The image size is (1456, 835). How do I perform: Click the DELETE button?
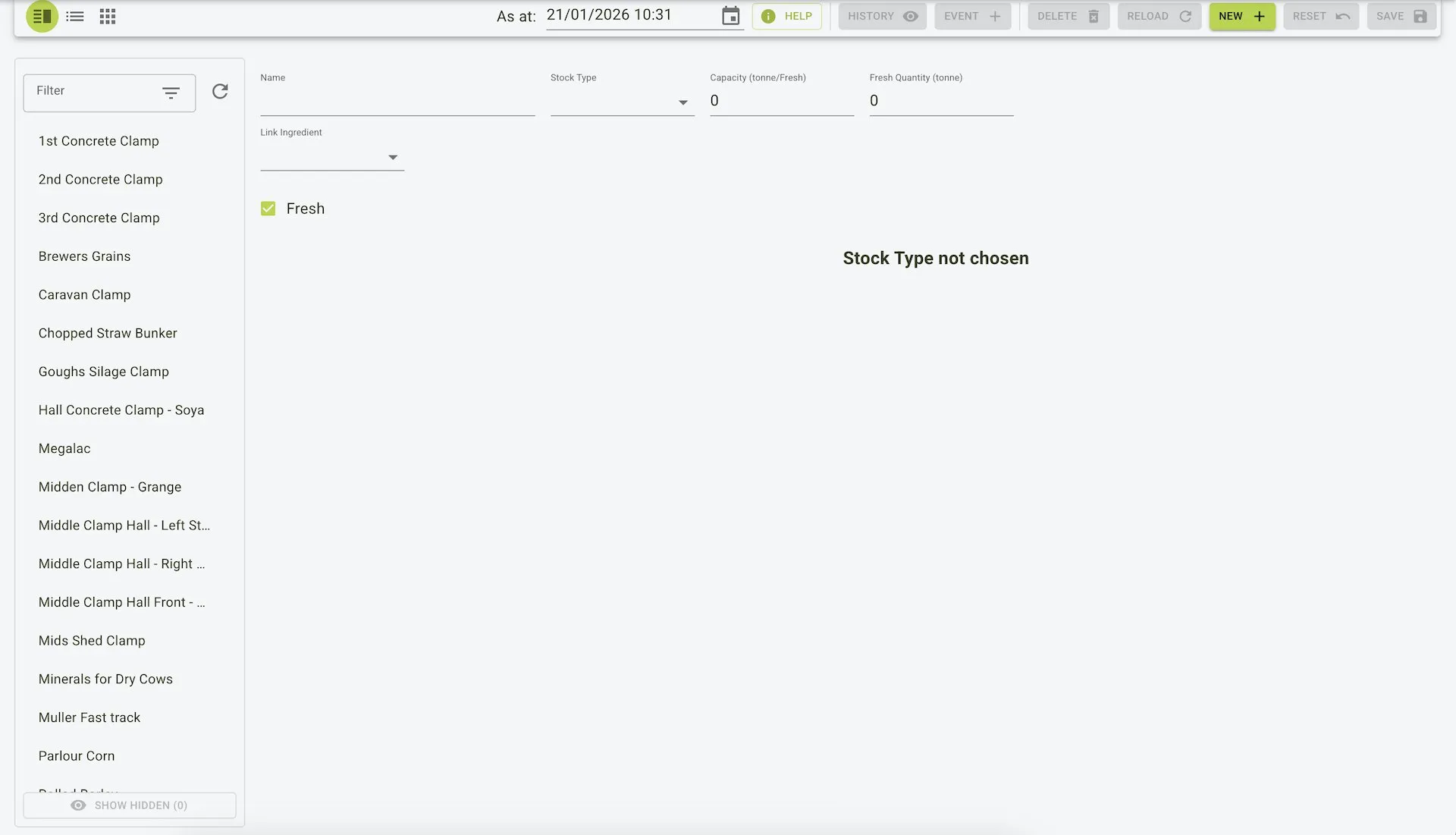click(x=1068, y=16)
